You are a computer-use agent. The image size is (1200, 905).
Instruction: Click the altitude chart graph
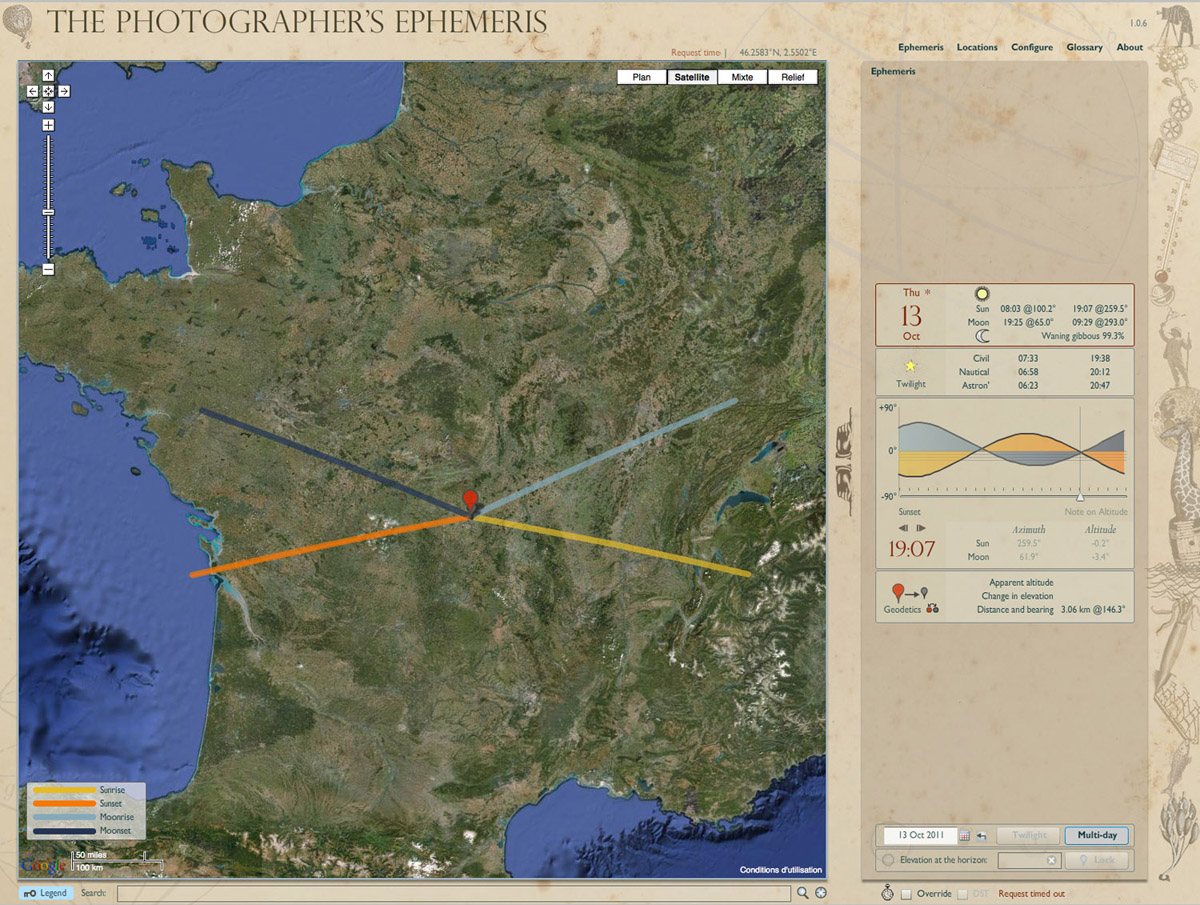[1012, 450]
